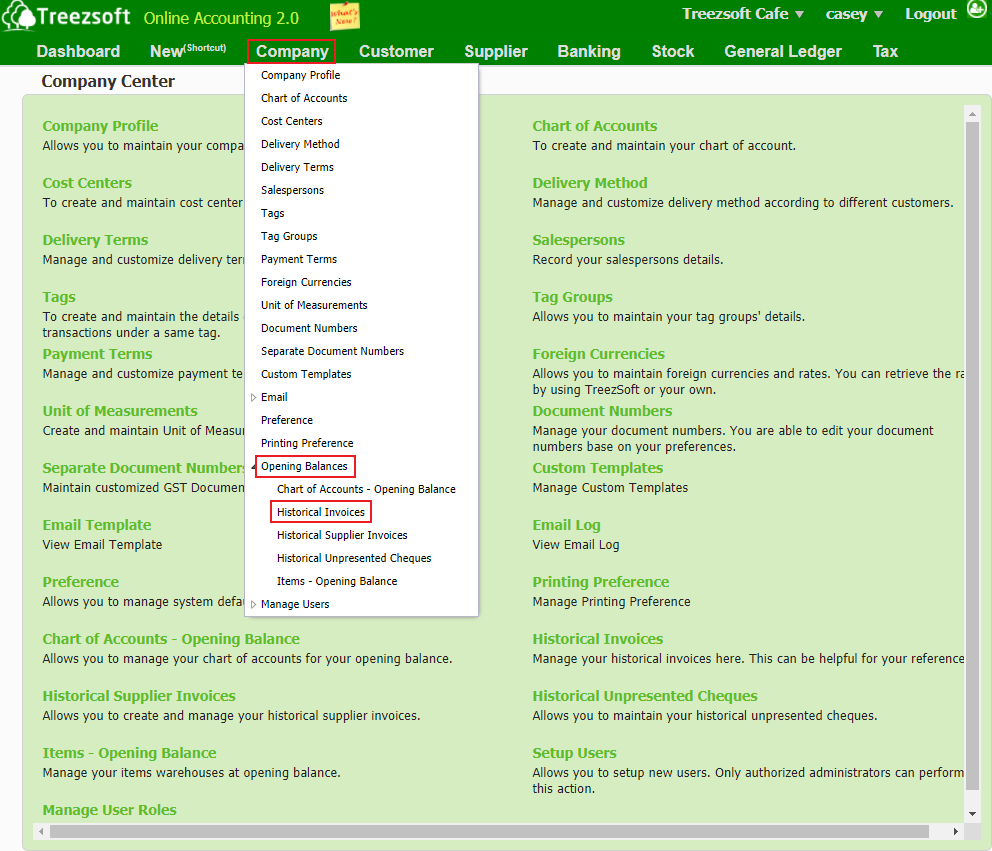The image size is (992, 851).
Task: Open the Tag Groups page link
Action: pyautogui.click(x=573, y=297)
